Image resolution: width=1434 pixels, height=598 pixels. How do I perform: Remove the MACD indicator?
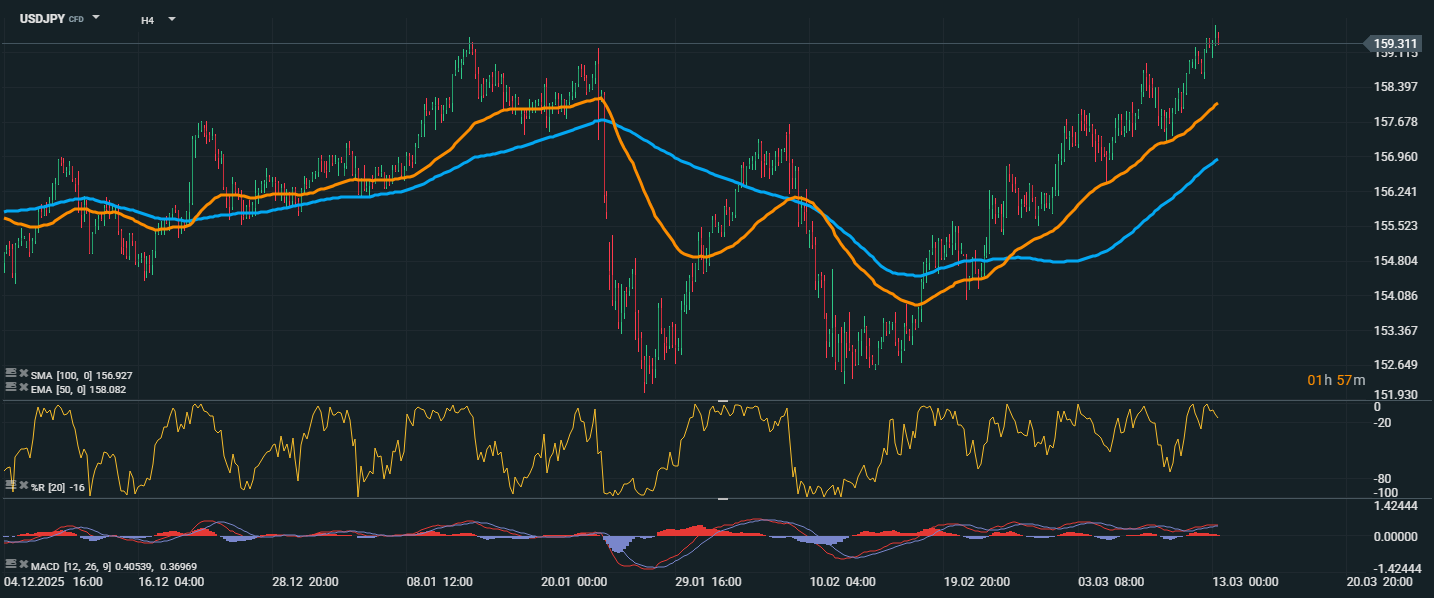23,565
